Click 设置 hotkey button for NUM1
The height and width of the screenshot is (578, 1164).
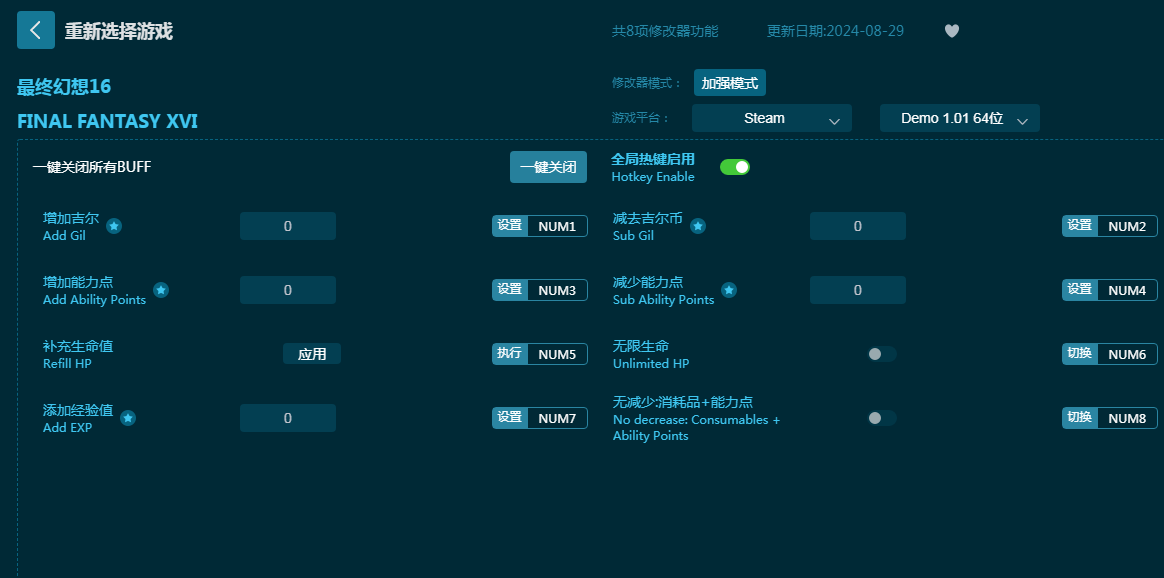click(x=510, y=226)
